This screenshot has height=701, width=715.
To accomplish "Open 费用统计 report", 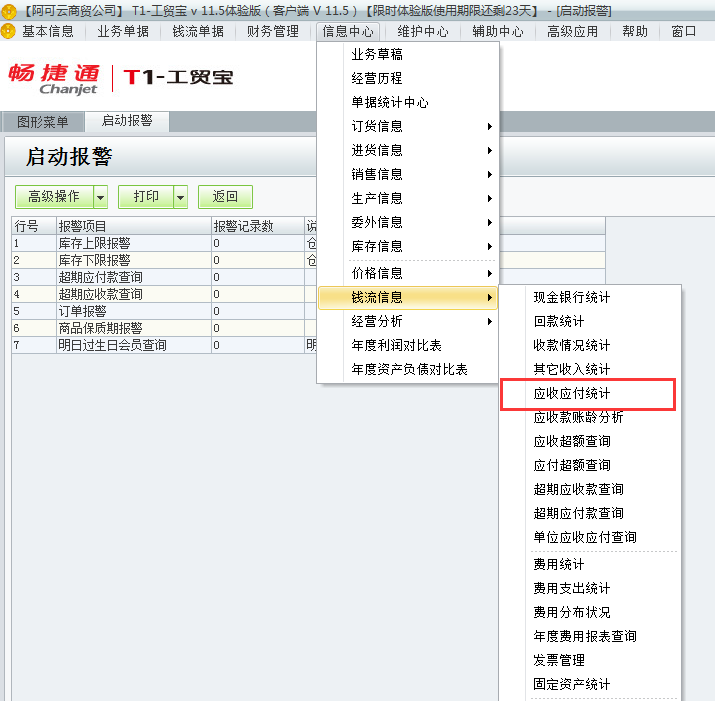I will (590, 564).
